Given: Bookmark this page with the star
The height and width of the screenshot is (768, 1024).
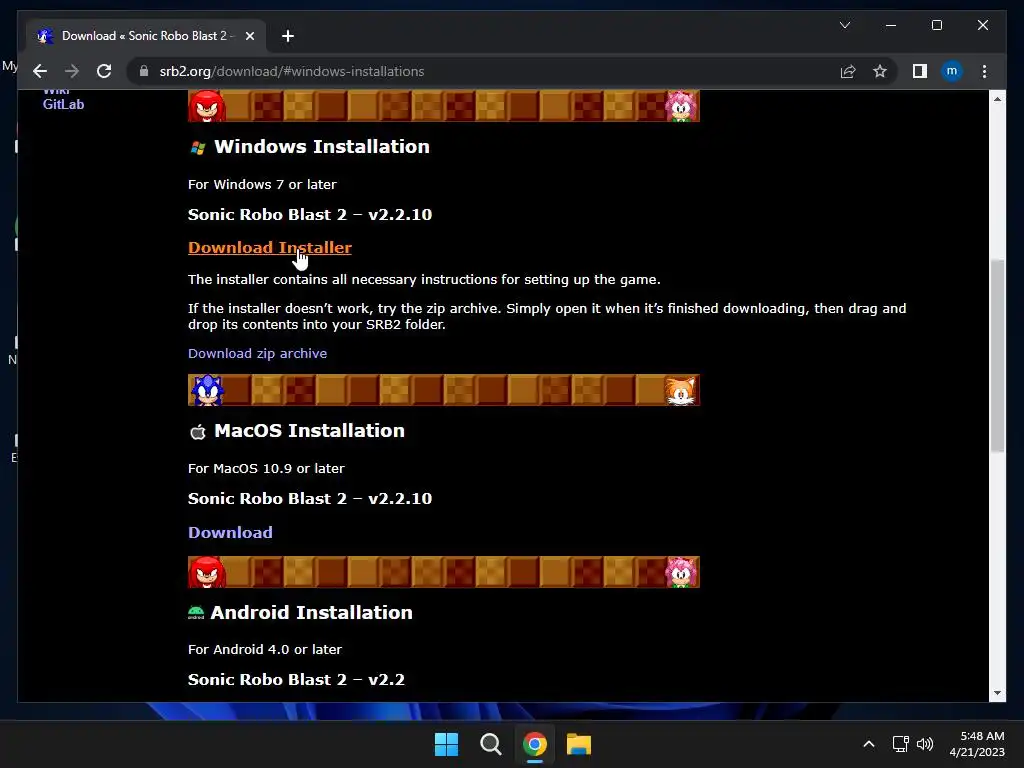Looking at the screenshot, I should [x=880, y=71].
